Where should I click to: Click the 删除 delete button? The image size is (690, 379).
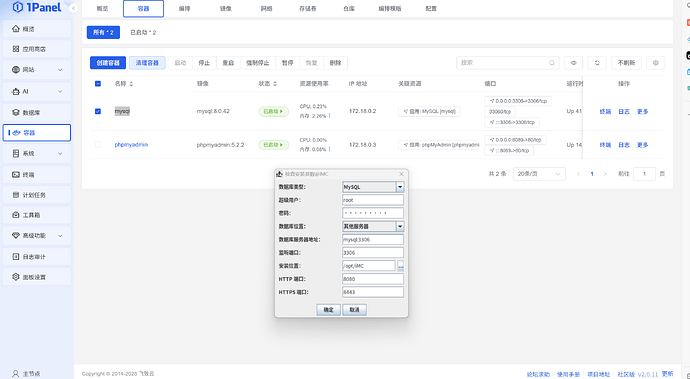coord(335,63)
